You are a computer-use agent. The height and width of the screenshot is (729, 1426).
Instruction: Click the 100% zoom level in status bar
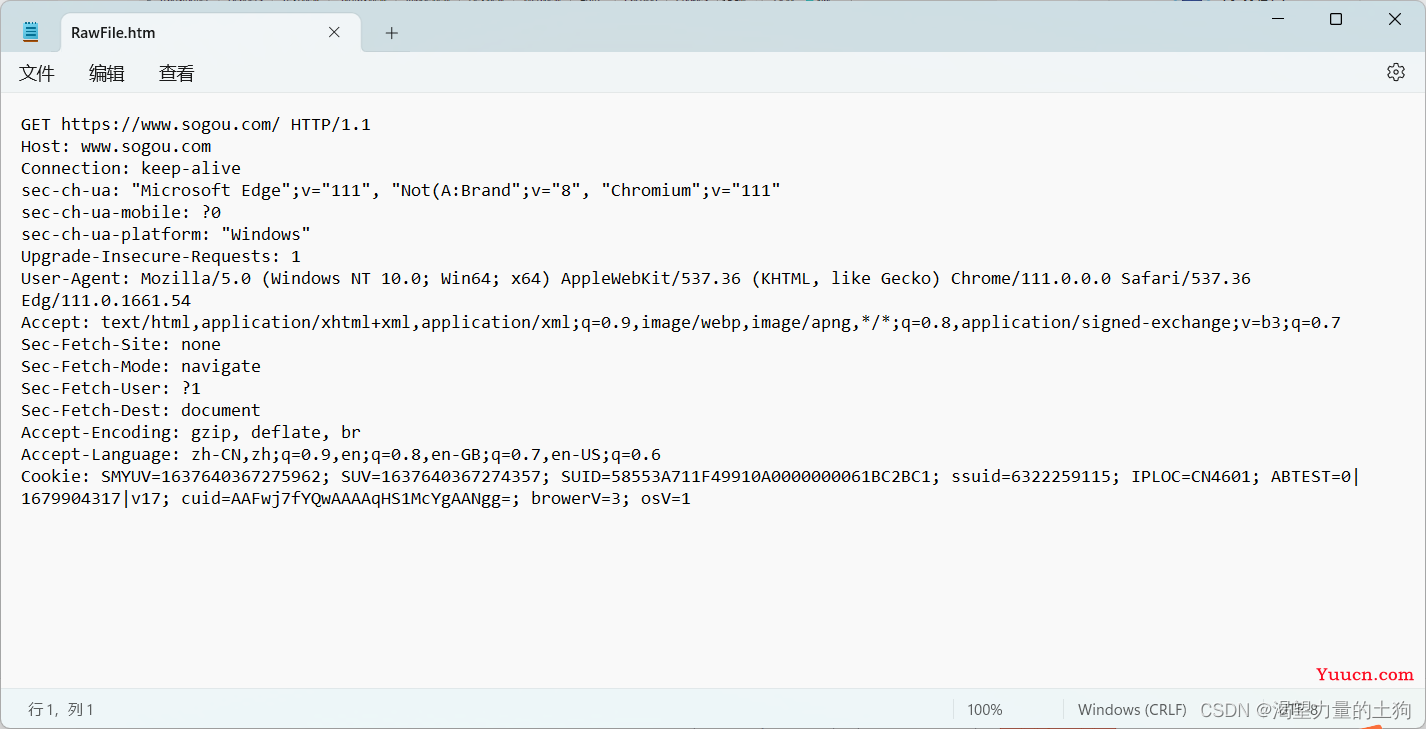point(985,709)
